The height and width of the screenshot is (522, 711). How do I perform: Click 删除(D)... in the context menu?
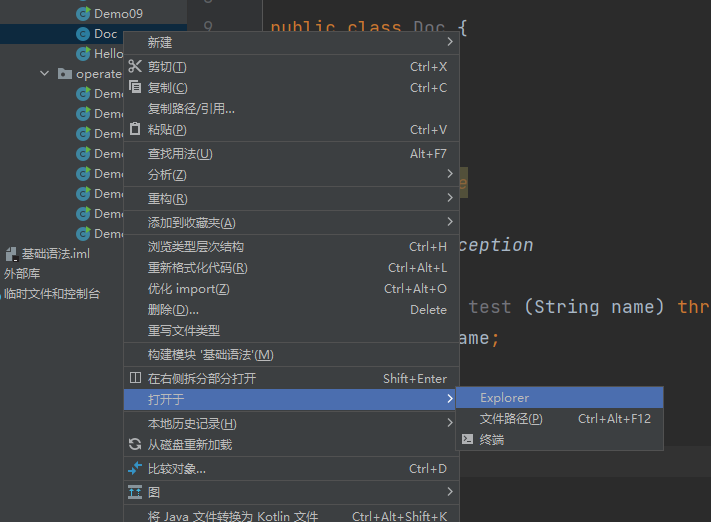tap(291, 310)
